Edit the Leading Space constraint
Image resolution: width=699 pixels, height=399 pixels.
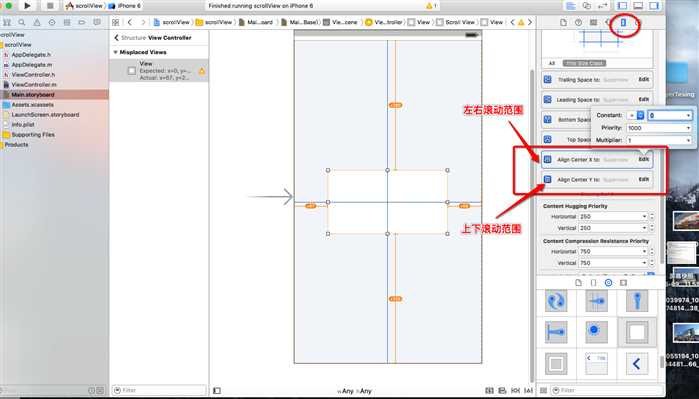pyautogui.click(x=643, y=99)
